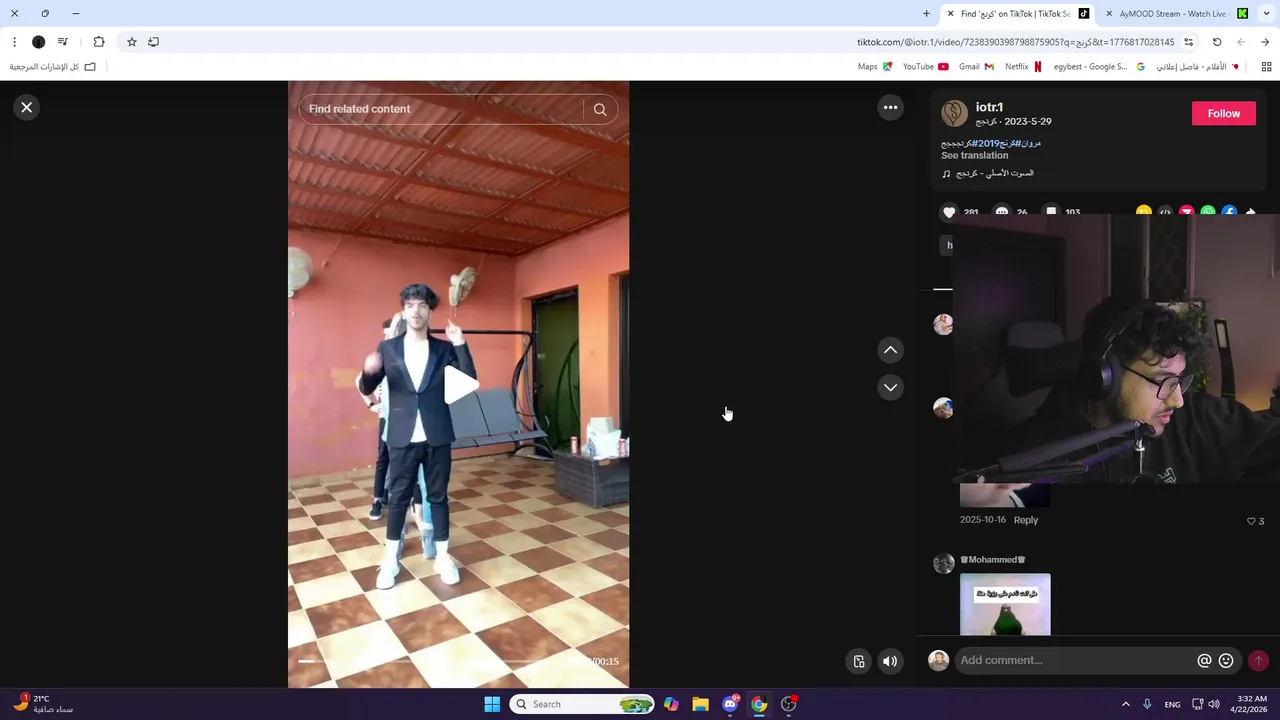1280x720 pixels.
Task: Show hidden tray icons chevron
Action: pos(1125,704)
